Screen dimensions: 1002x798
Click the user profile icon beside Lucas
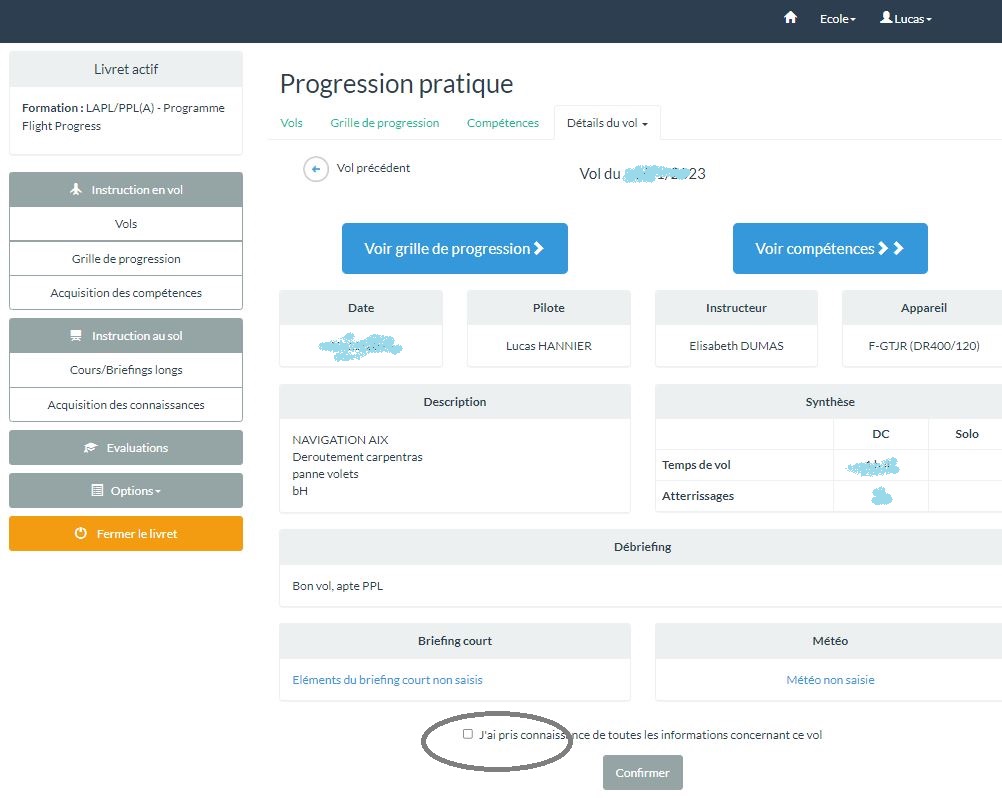886,18
